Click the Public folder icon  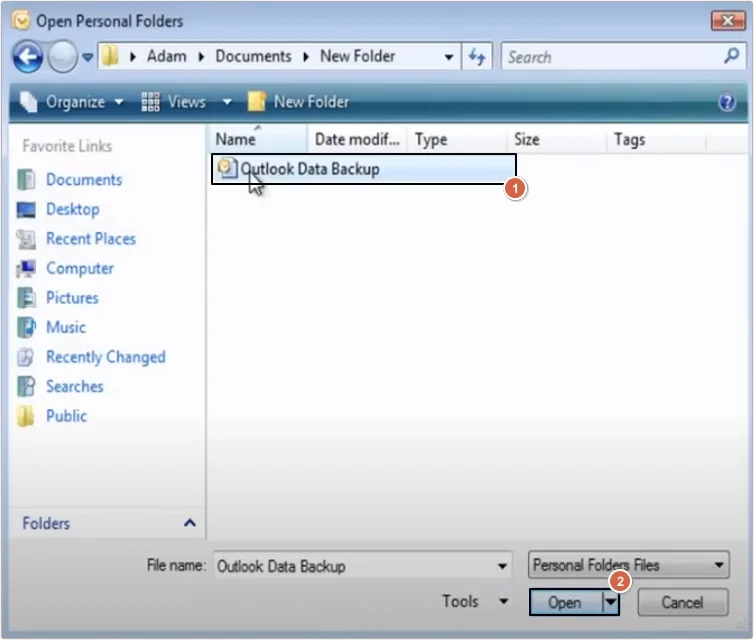coord(26,416)
